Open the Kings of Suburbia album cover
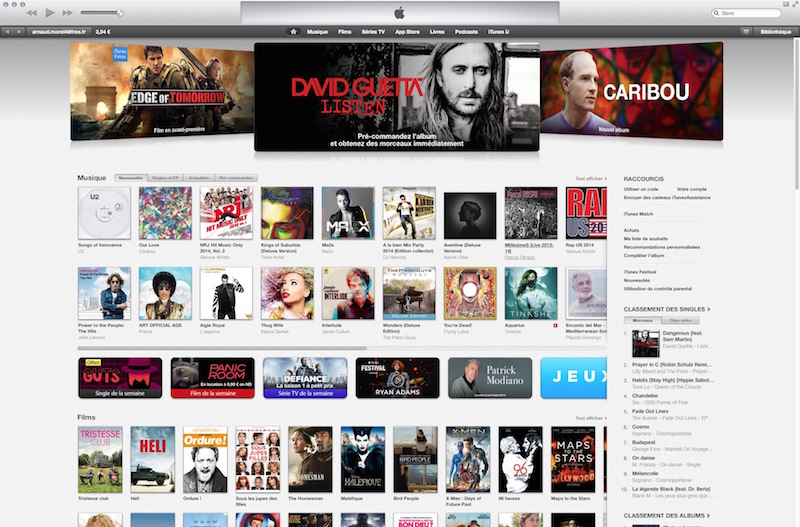800x527 pixels. coord(287,213)
